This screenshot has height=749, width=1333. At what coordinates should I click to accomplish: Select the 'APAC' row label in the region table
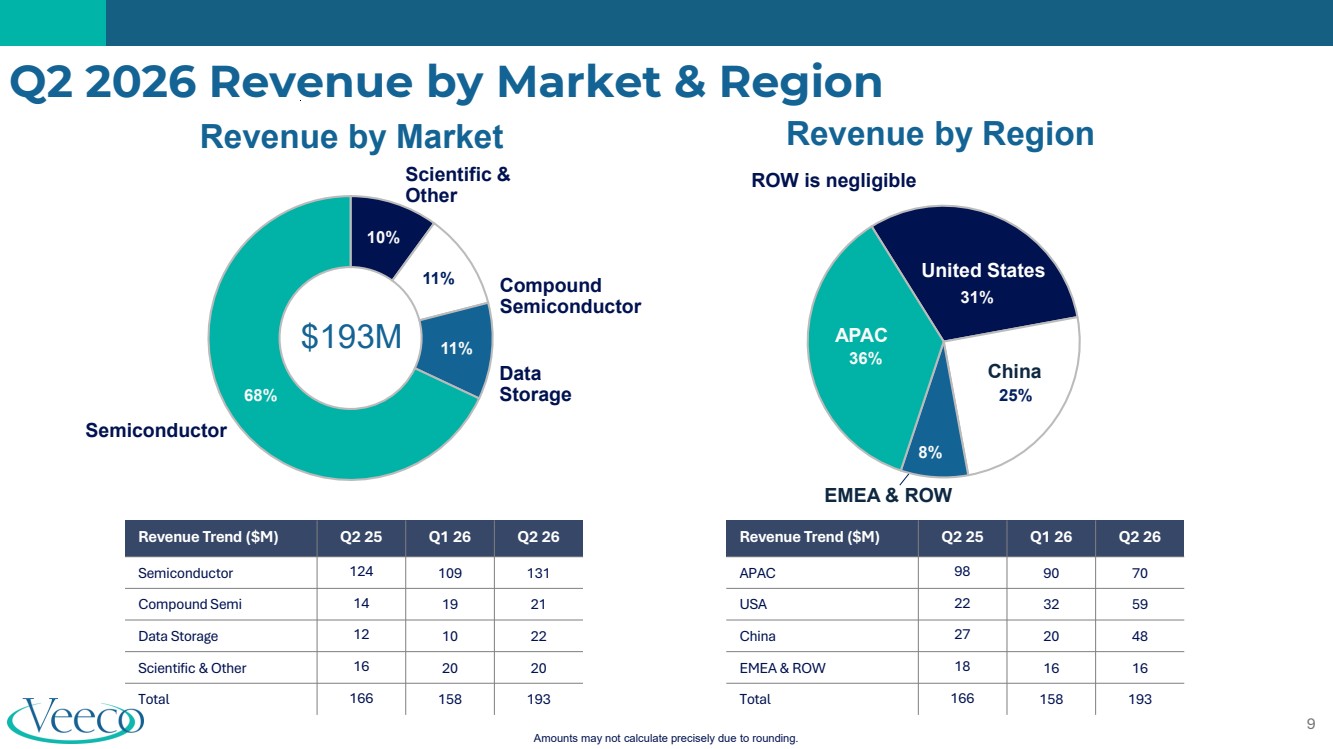pos(757,574)
